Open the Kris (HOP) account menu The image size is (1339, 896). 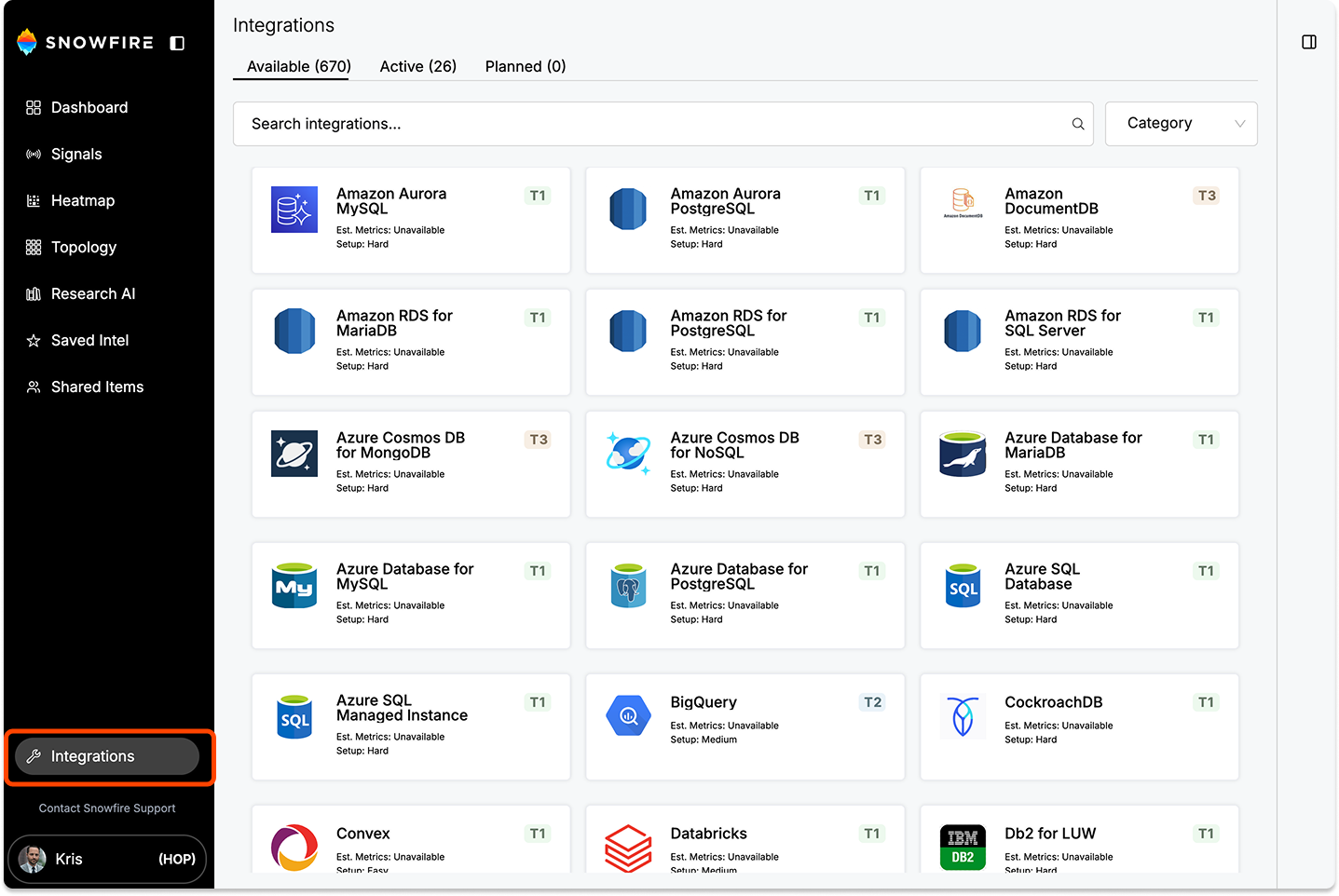pos(107,859)
